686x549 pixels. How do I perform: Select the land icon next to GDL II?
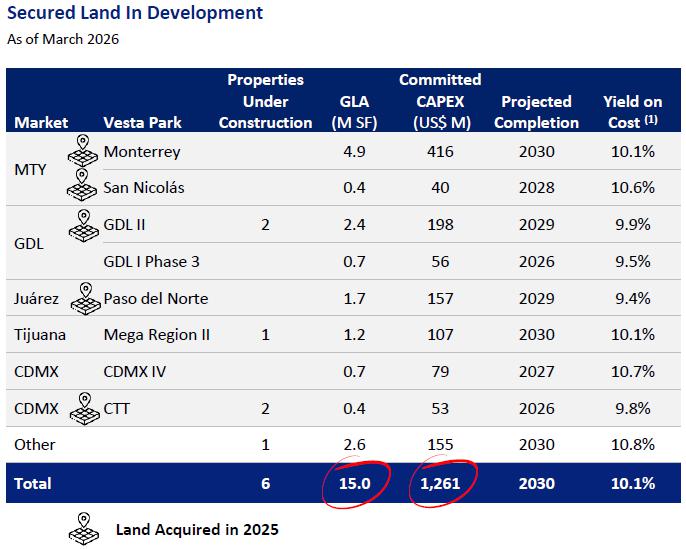84,225
